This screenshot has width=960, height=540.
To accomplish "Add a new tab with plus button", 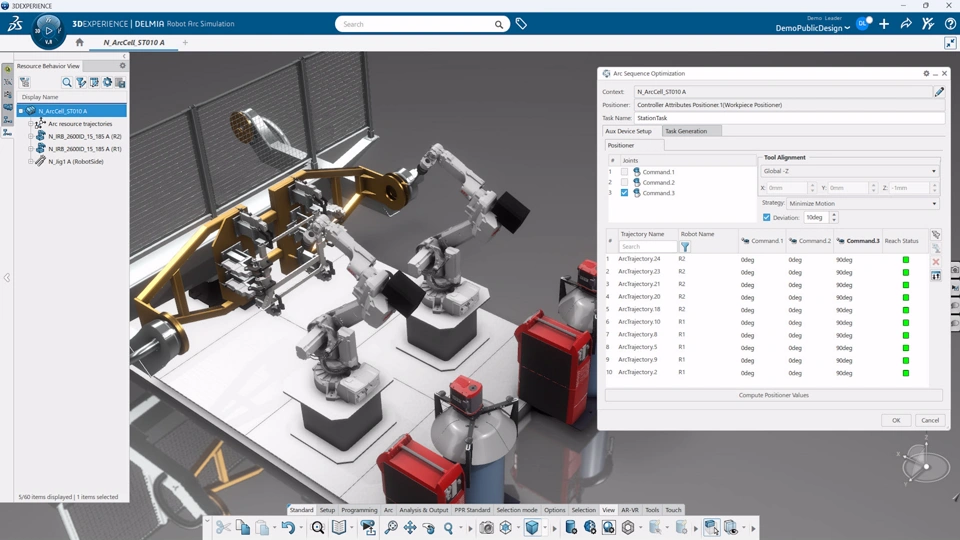I will coord(185,42).
